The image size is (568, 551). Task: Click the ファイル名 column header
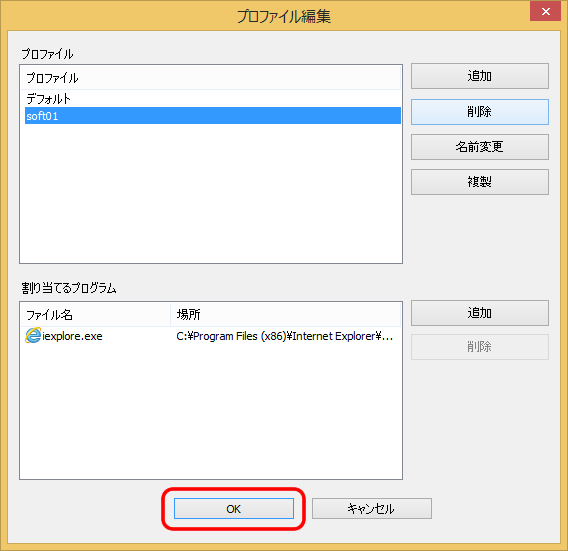[x=96, y=314]
